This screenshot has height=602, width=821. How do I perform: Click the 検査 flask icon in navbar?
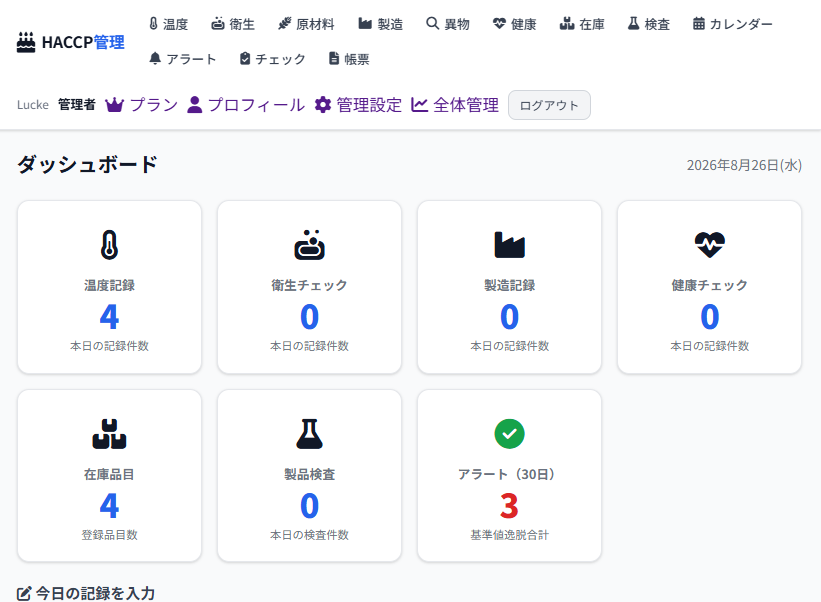click(x=634, y=24)
